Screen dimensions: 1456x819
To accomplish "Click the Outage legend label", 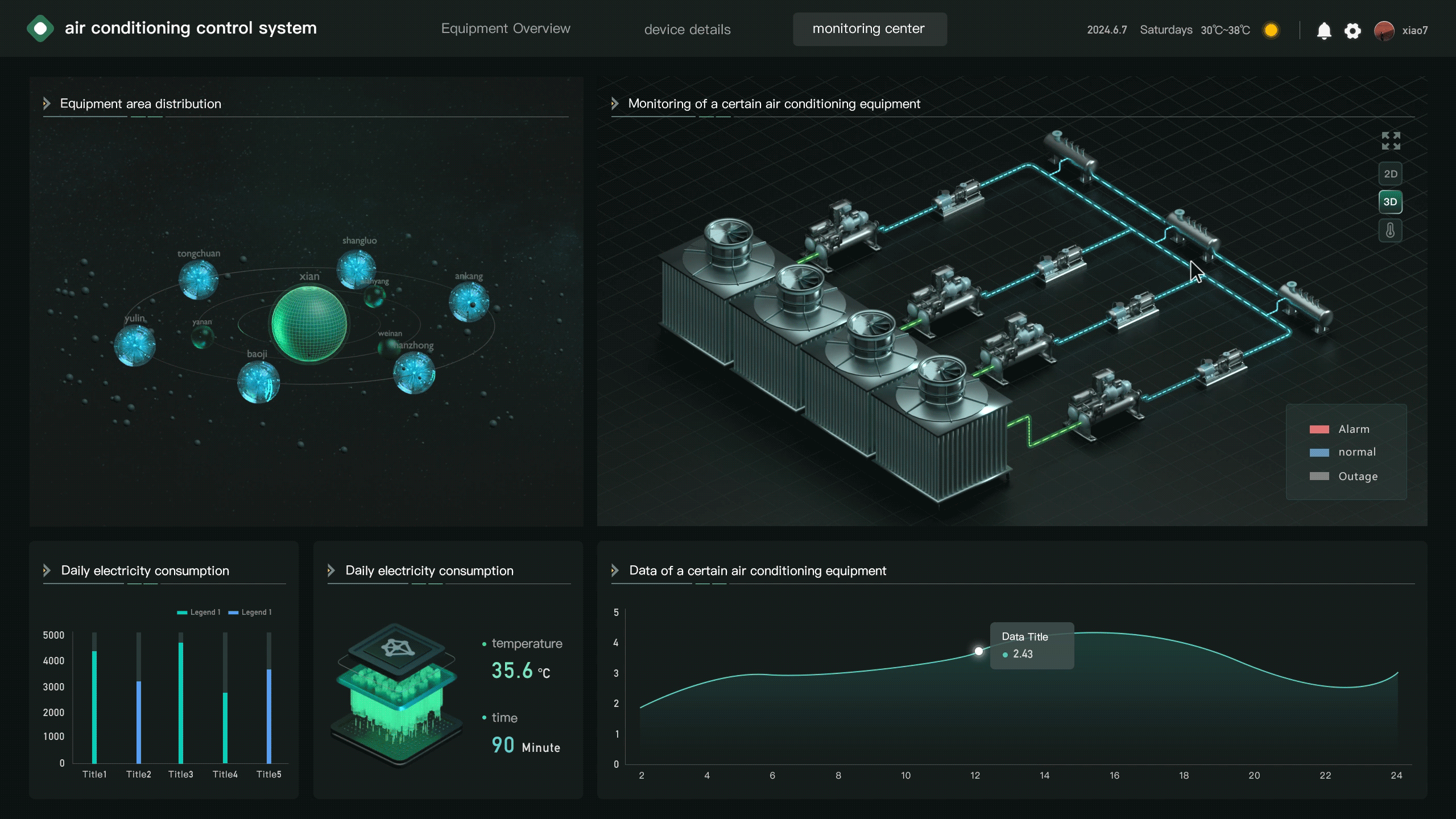I will (x=1358, y=477).
